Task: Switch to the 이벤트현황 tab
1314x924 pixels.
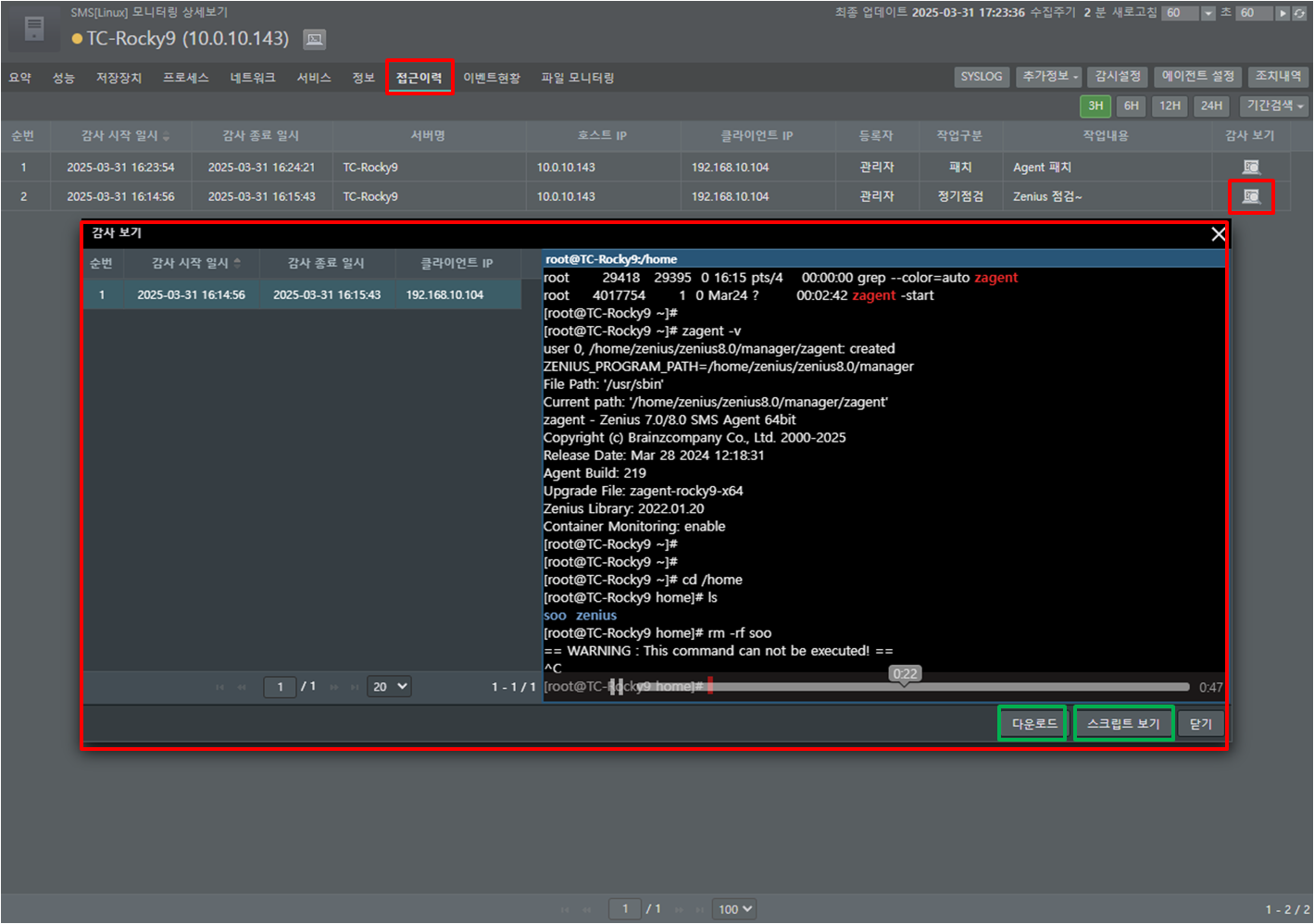Action: click(492, 78)
